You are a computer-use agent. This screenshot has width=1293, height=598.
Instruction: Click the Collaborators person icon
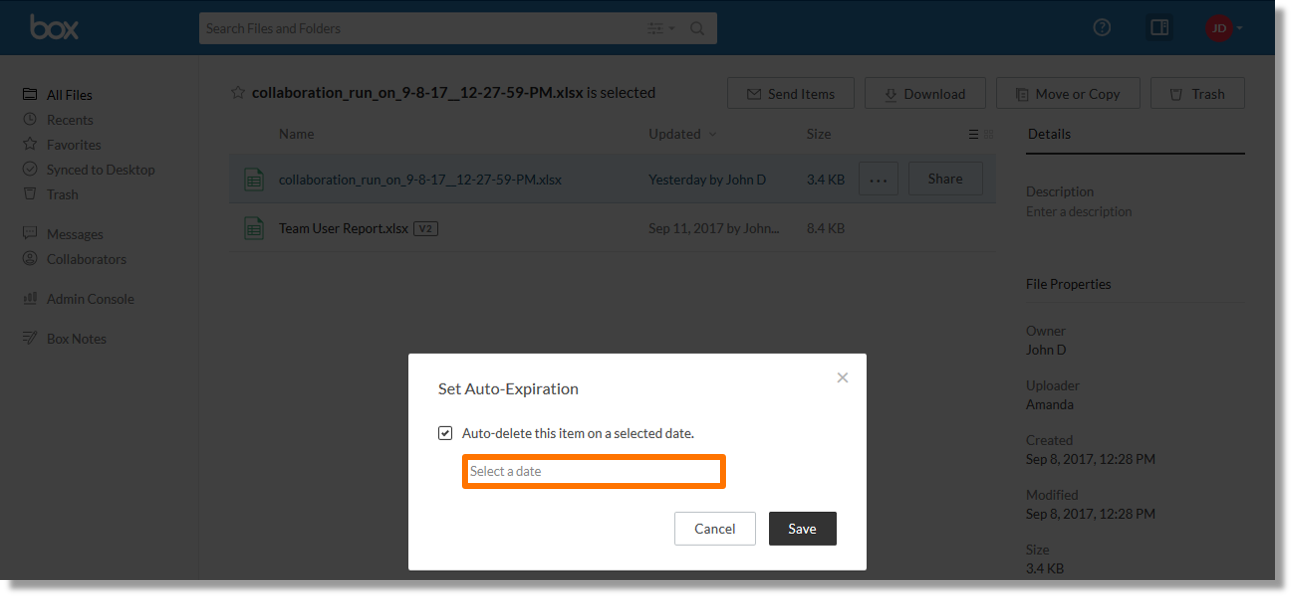(x=30, y=258)
